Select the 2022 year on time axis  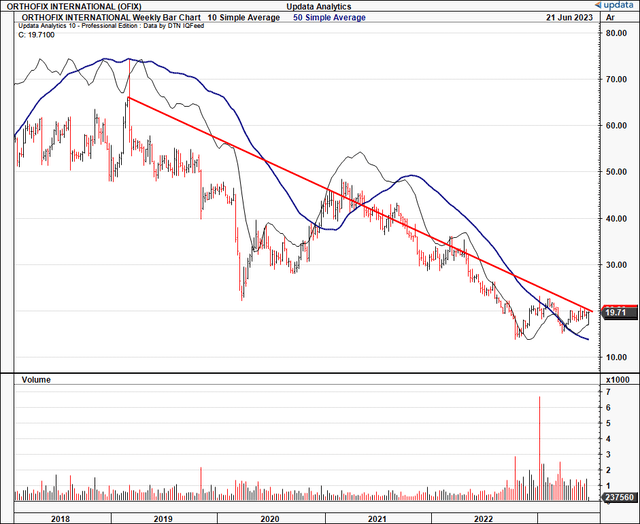coord(484,518)
